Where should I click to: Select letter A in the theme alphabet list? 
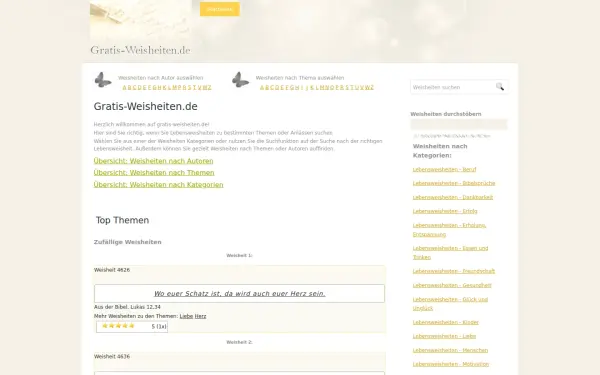[x=262, y=88]
